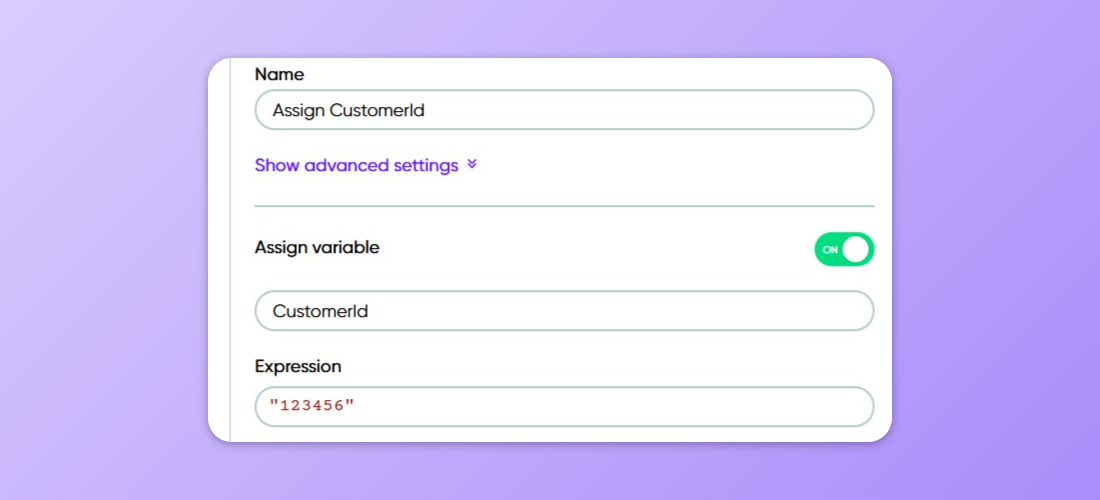Focus the Expression input field
The image size is (1100, 500).
tap(564, 407)
